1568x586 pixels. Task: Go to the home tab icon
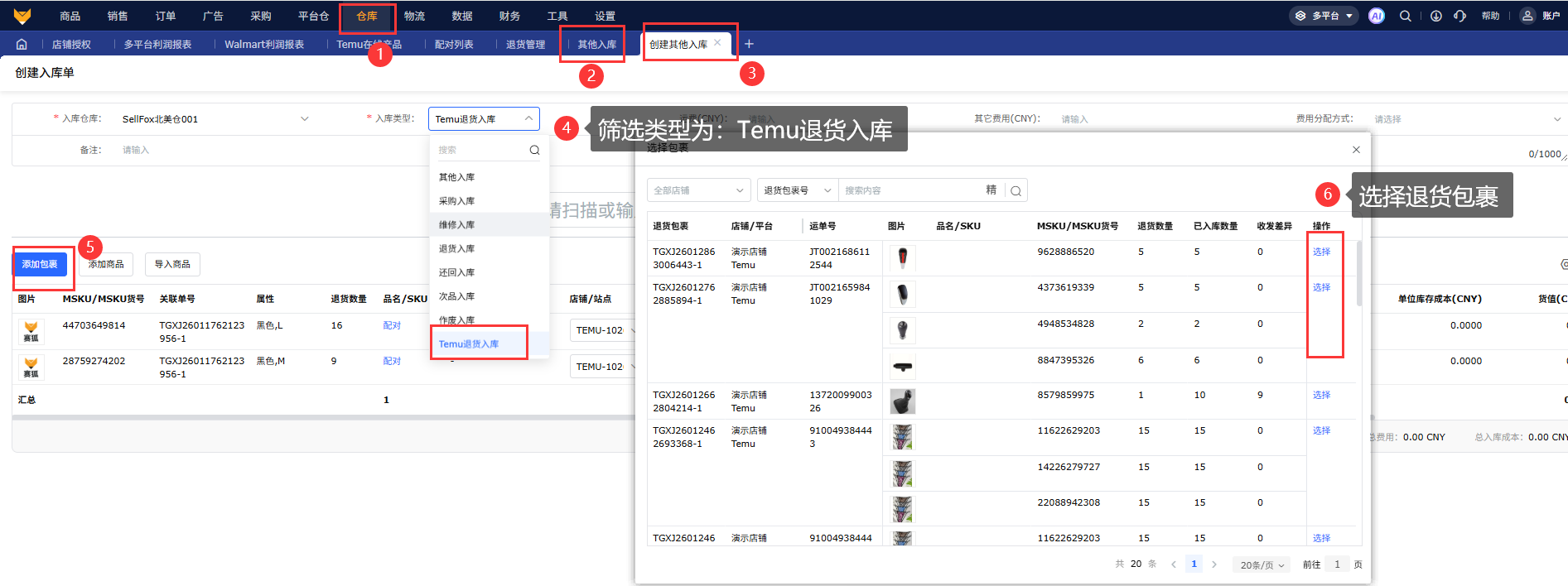click(22, 44)
